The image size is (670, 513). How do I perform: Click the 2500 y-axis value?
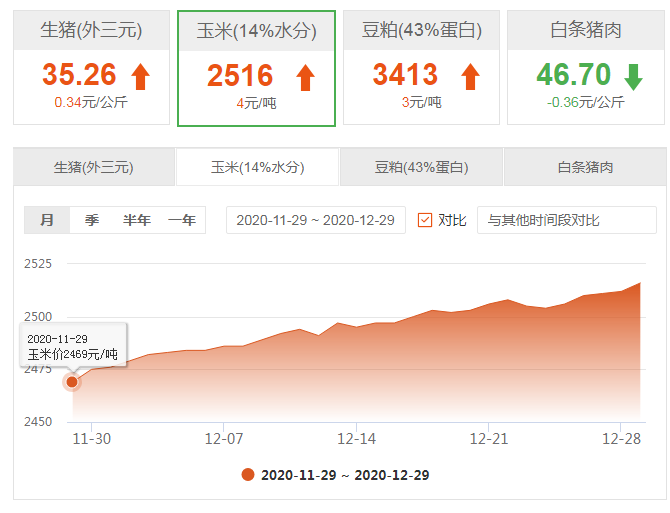(38, 317)
